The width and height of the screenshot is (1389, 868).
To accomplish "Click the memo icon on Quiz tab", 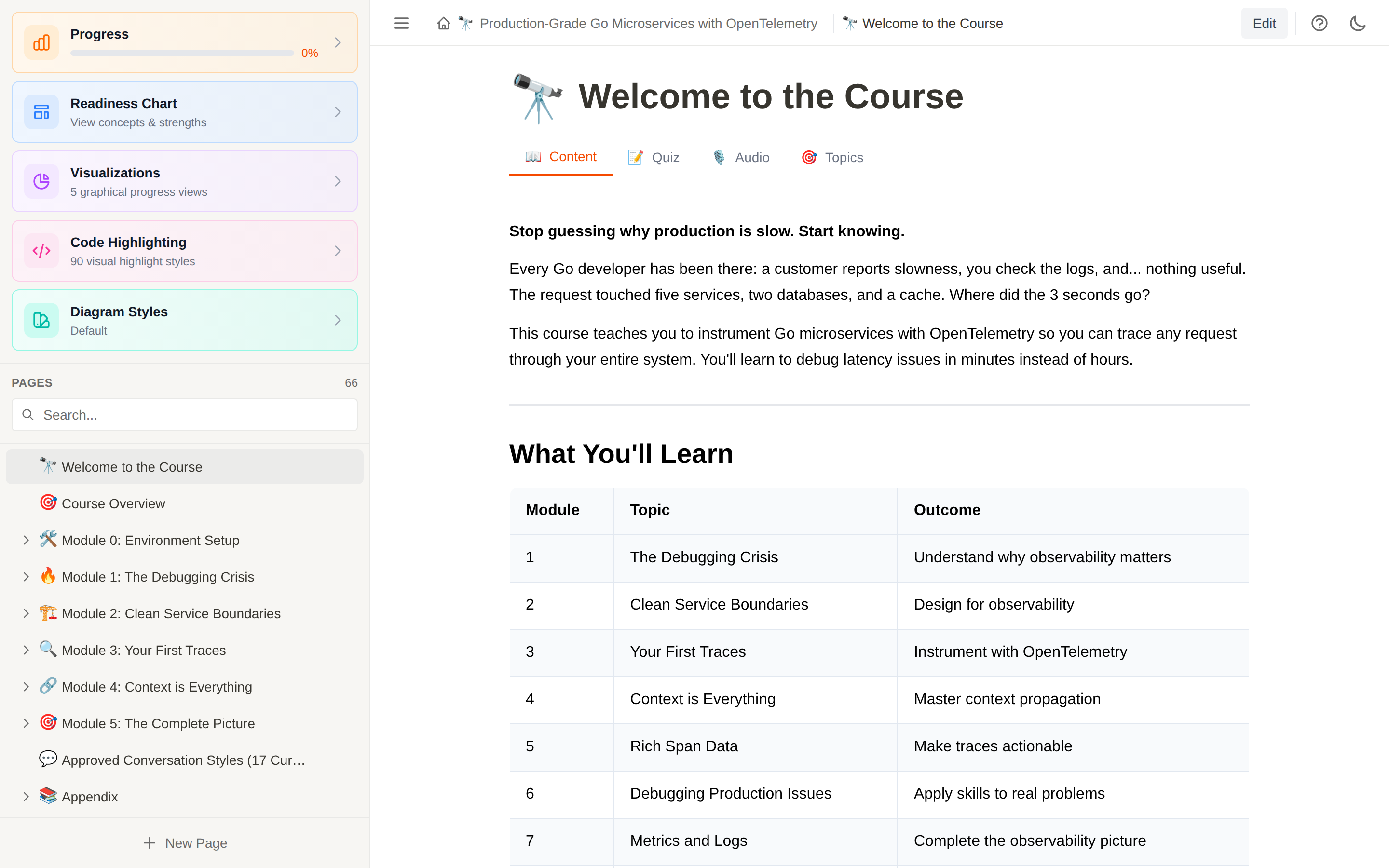I will pos(635,157).
